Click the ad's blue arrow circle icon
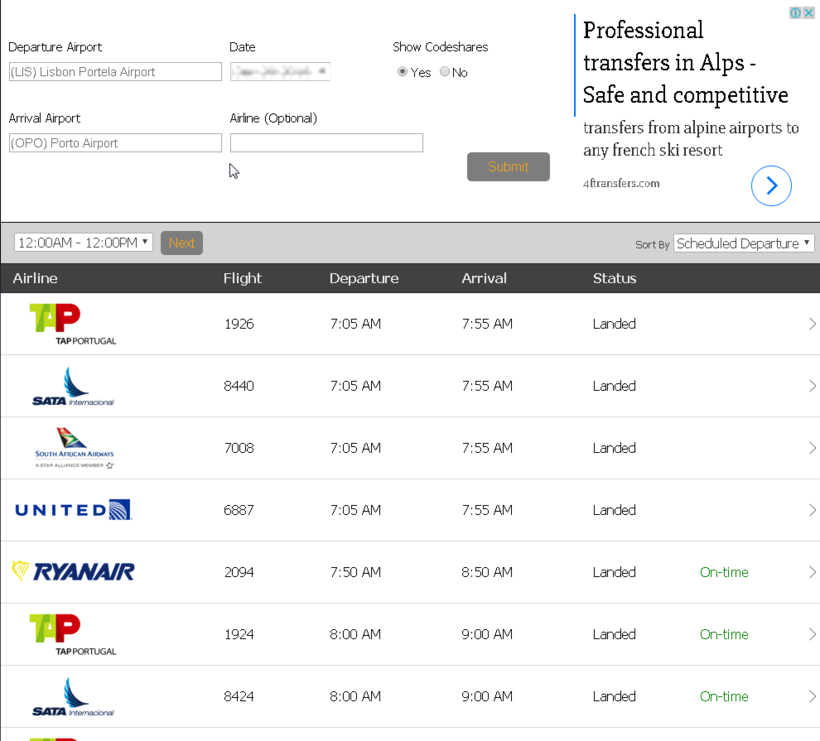Viewport: 820px width, 741px height. (x=771, y=185)
